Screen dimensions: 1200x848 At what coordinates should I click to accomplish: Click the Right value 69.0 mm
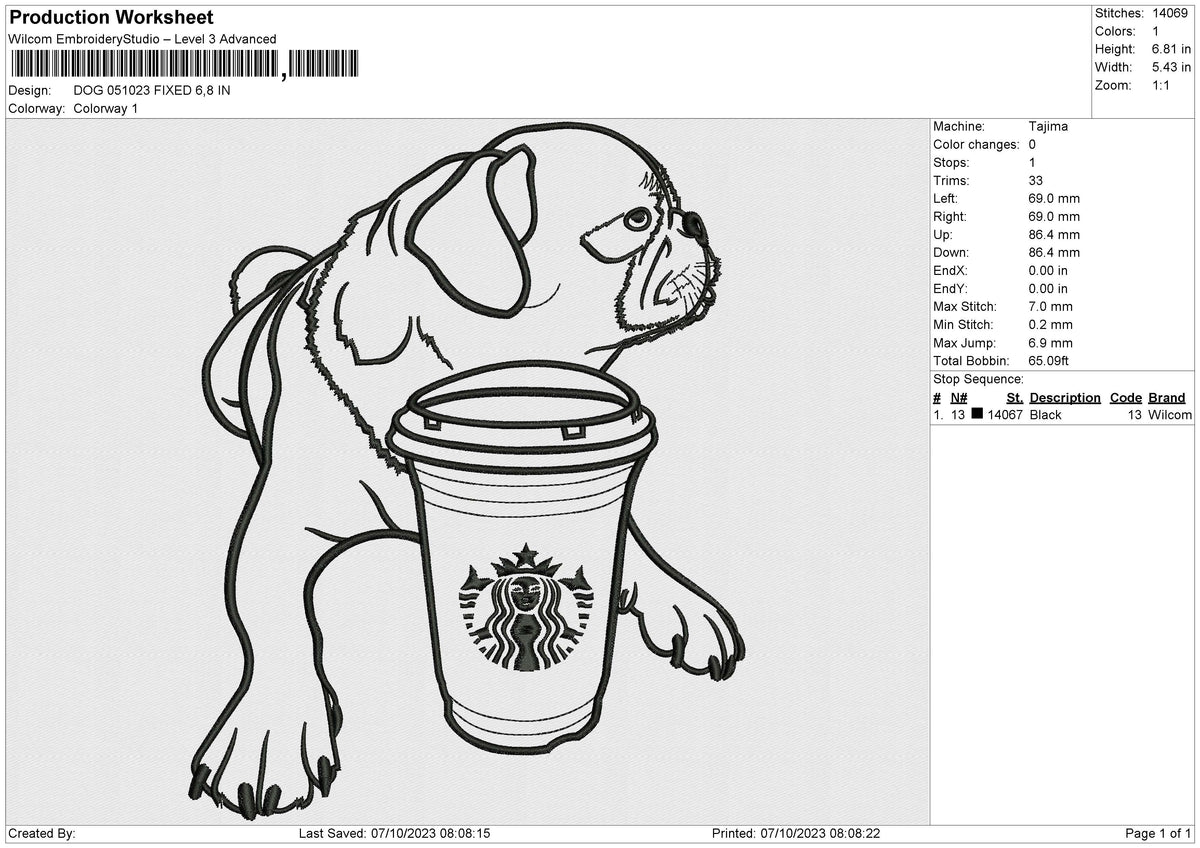[x=1054, y=216]
